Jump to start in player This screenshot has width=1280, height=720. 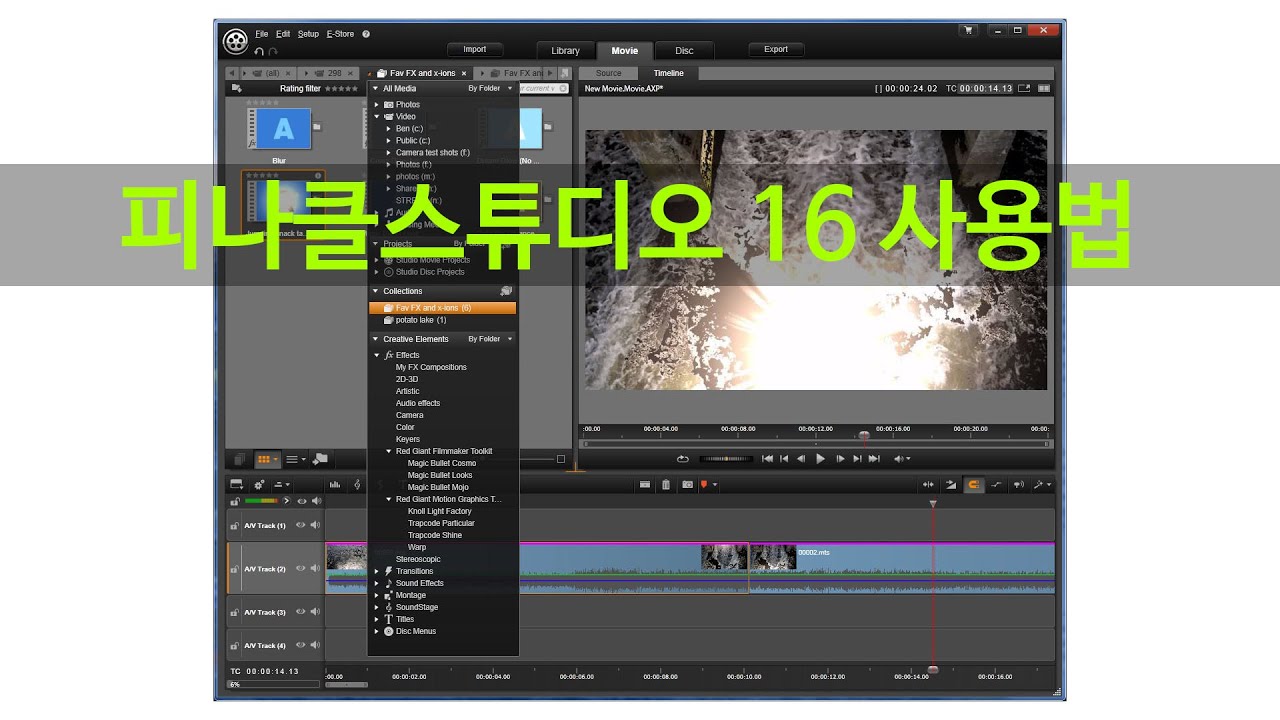click(767, 459)
